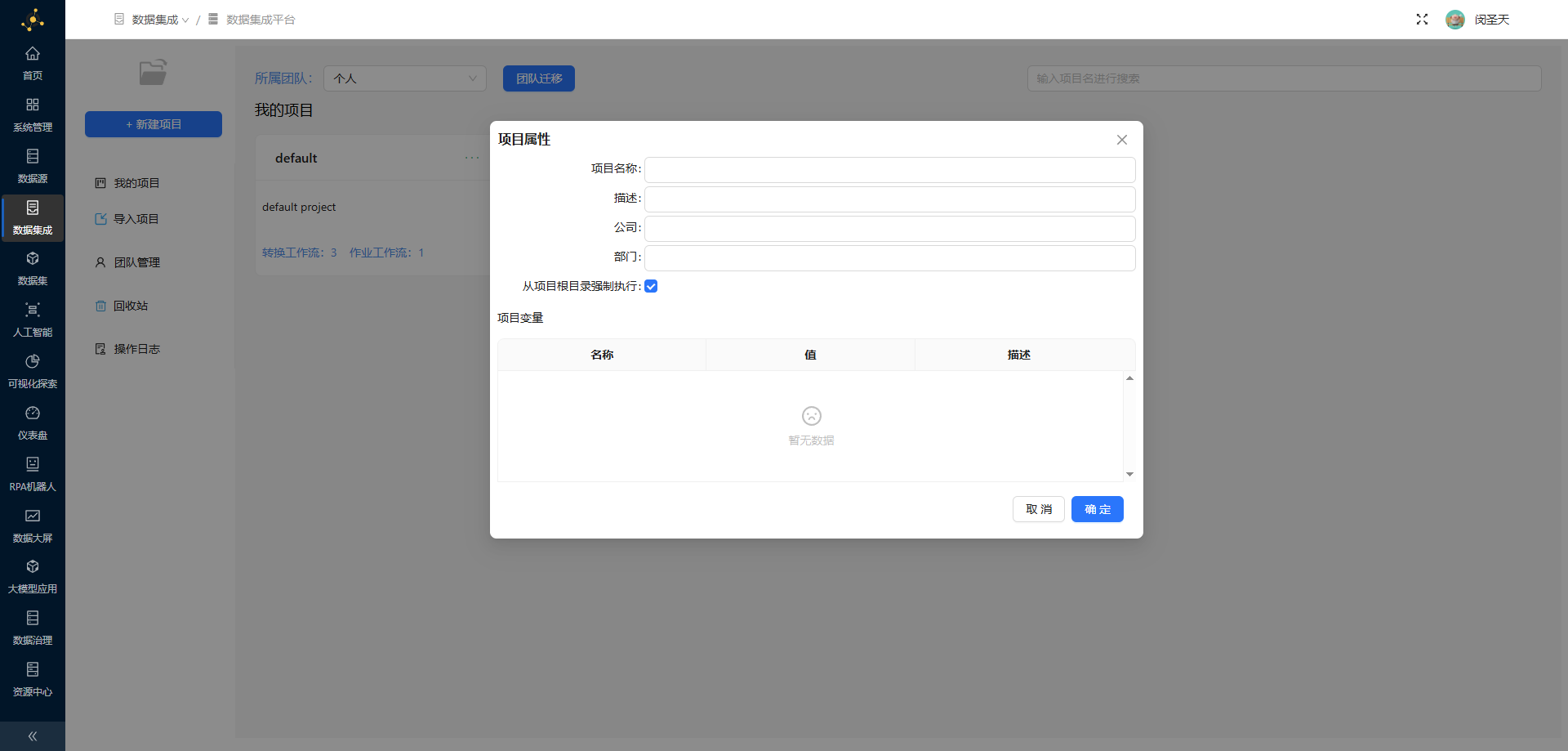Click the variable table scrollbar down arrow
Screen dimensions: 1568x751
(1129, 474)
